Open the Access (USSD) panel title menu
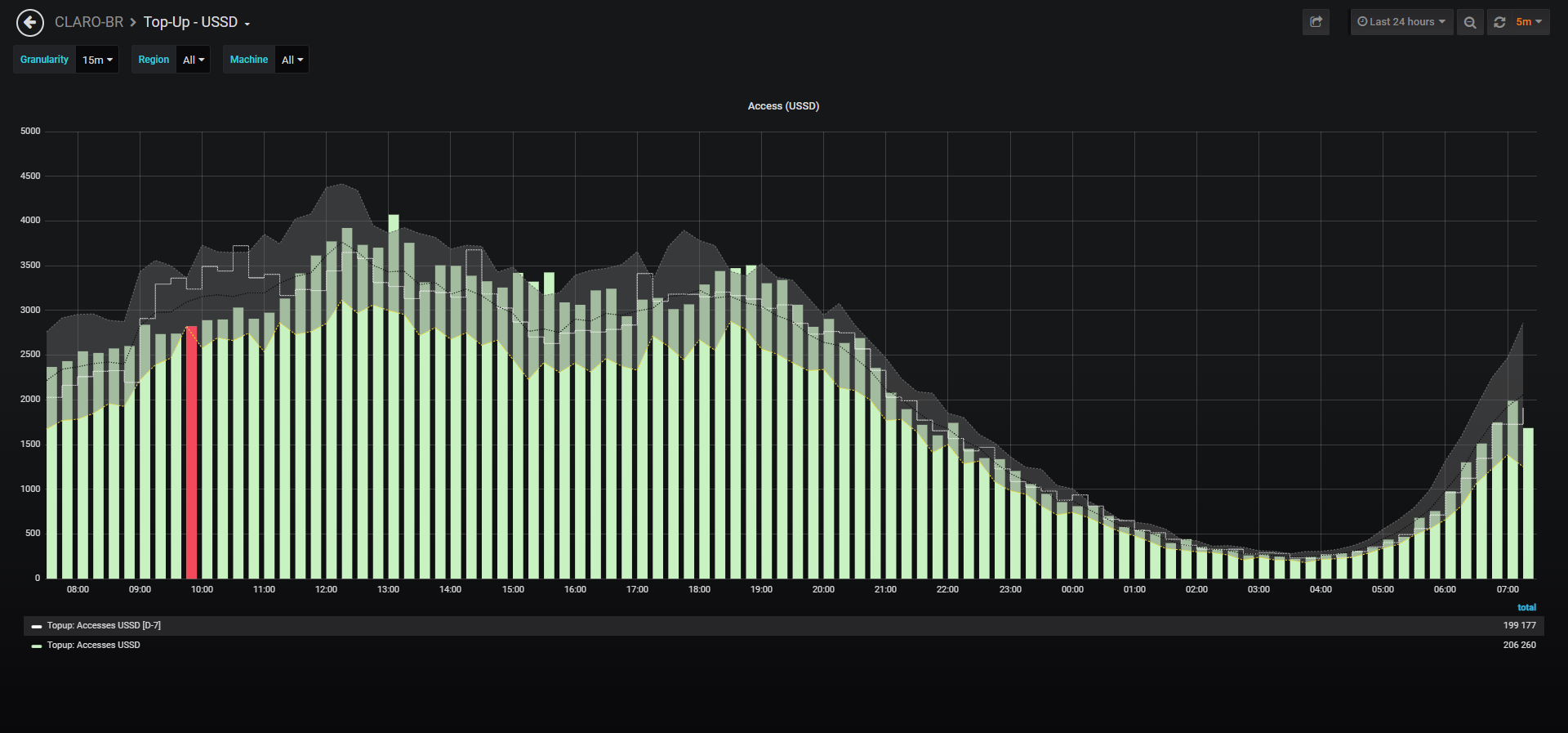The image size is (1568, 733). click(783, 106)
